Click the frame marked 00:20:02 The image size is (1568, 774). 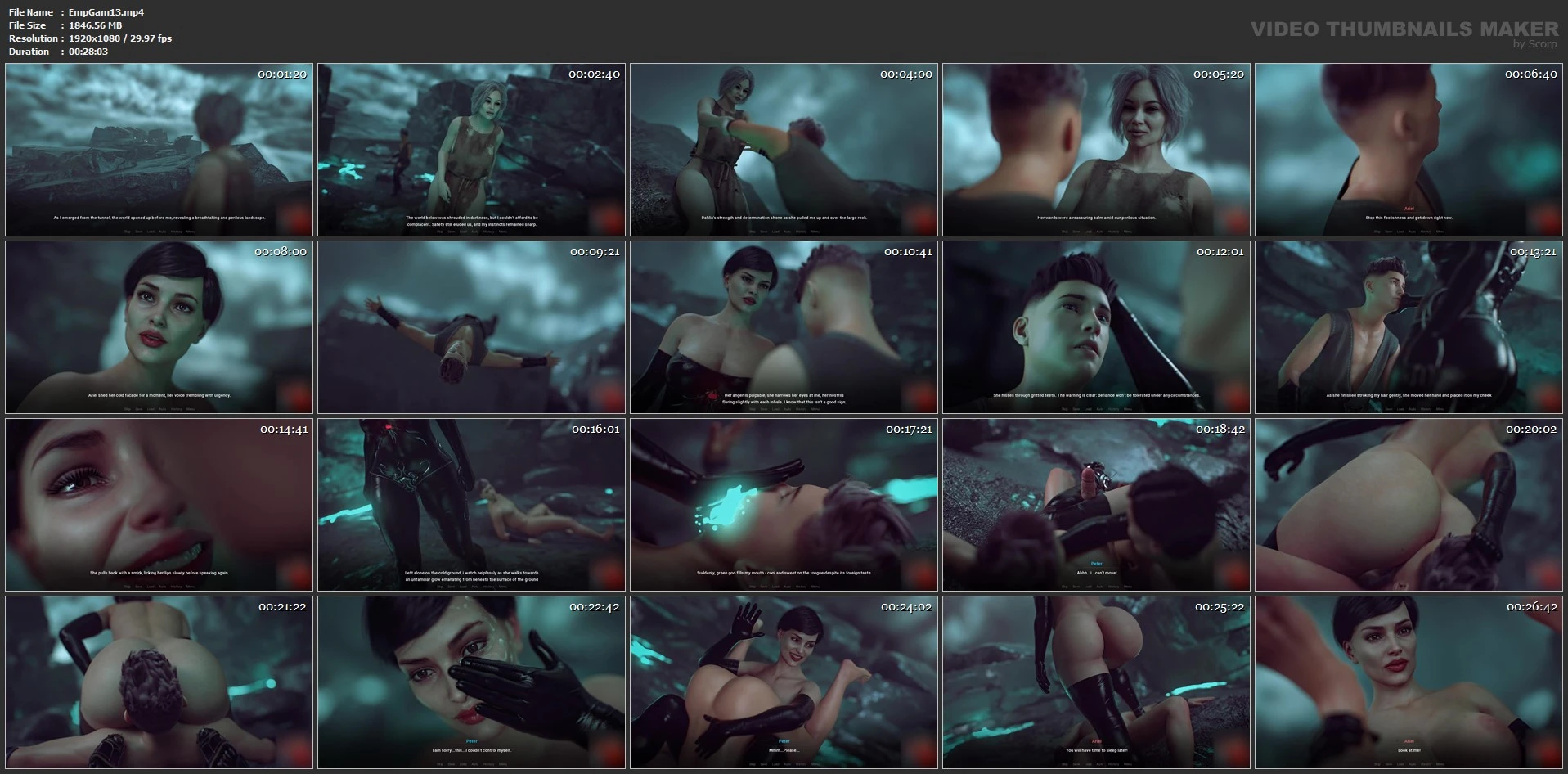(1409, 505)
